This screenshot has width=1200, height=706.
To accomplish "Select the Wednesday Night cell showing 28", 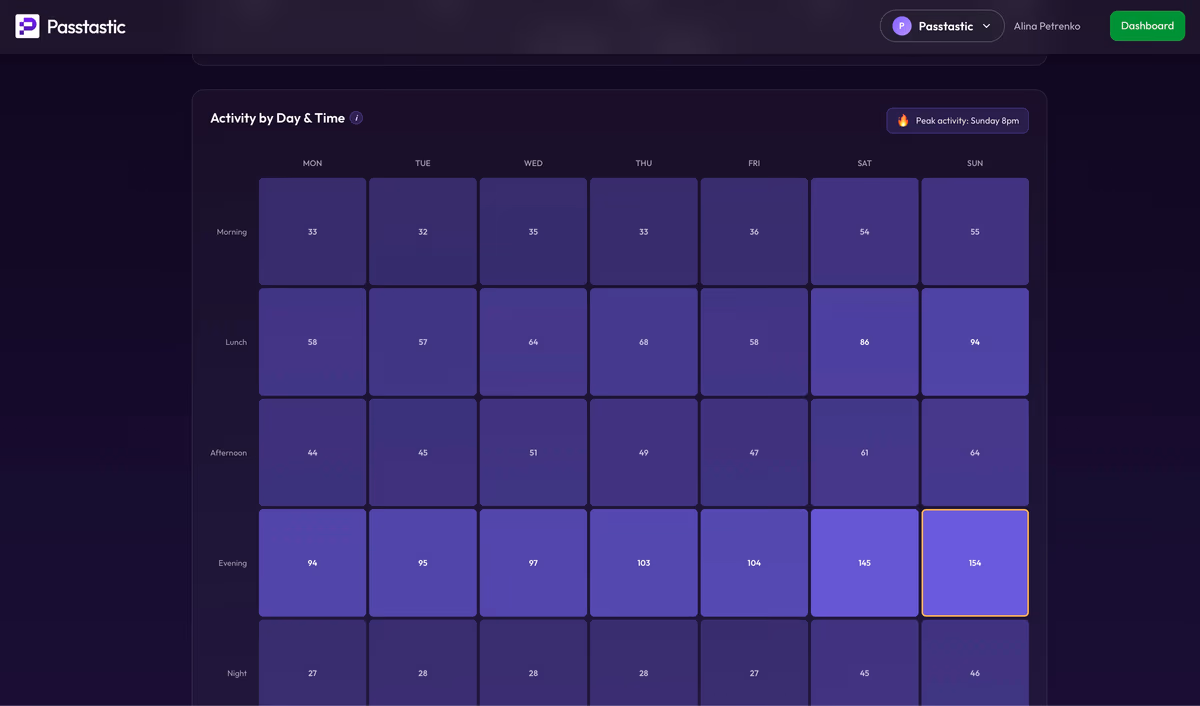I will click(533, 663).
